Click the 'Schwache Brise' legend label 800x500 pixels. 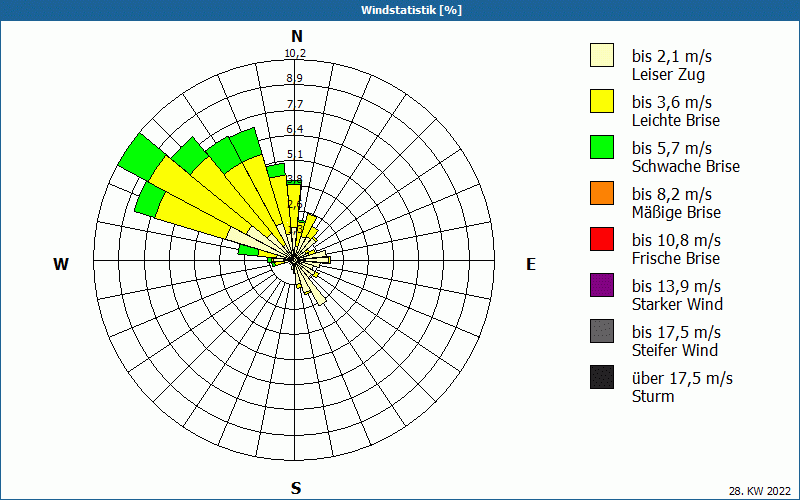click(686, 166)
